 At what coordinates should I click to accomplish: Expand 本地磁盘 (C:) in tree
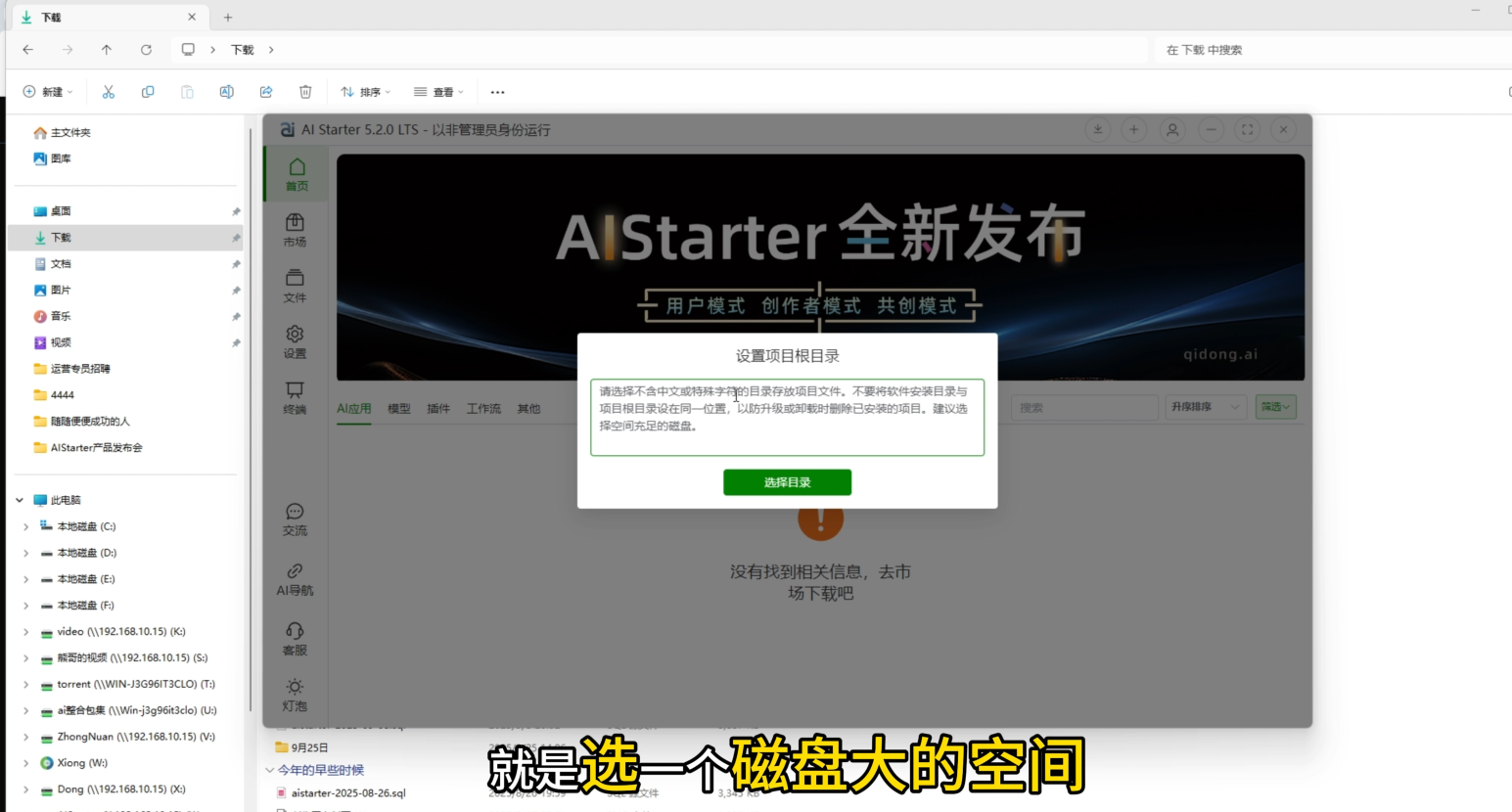pyautogui.click(x=26, y=526)
